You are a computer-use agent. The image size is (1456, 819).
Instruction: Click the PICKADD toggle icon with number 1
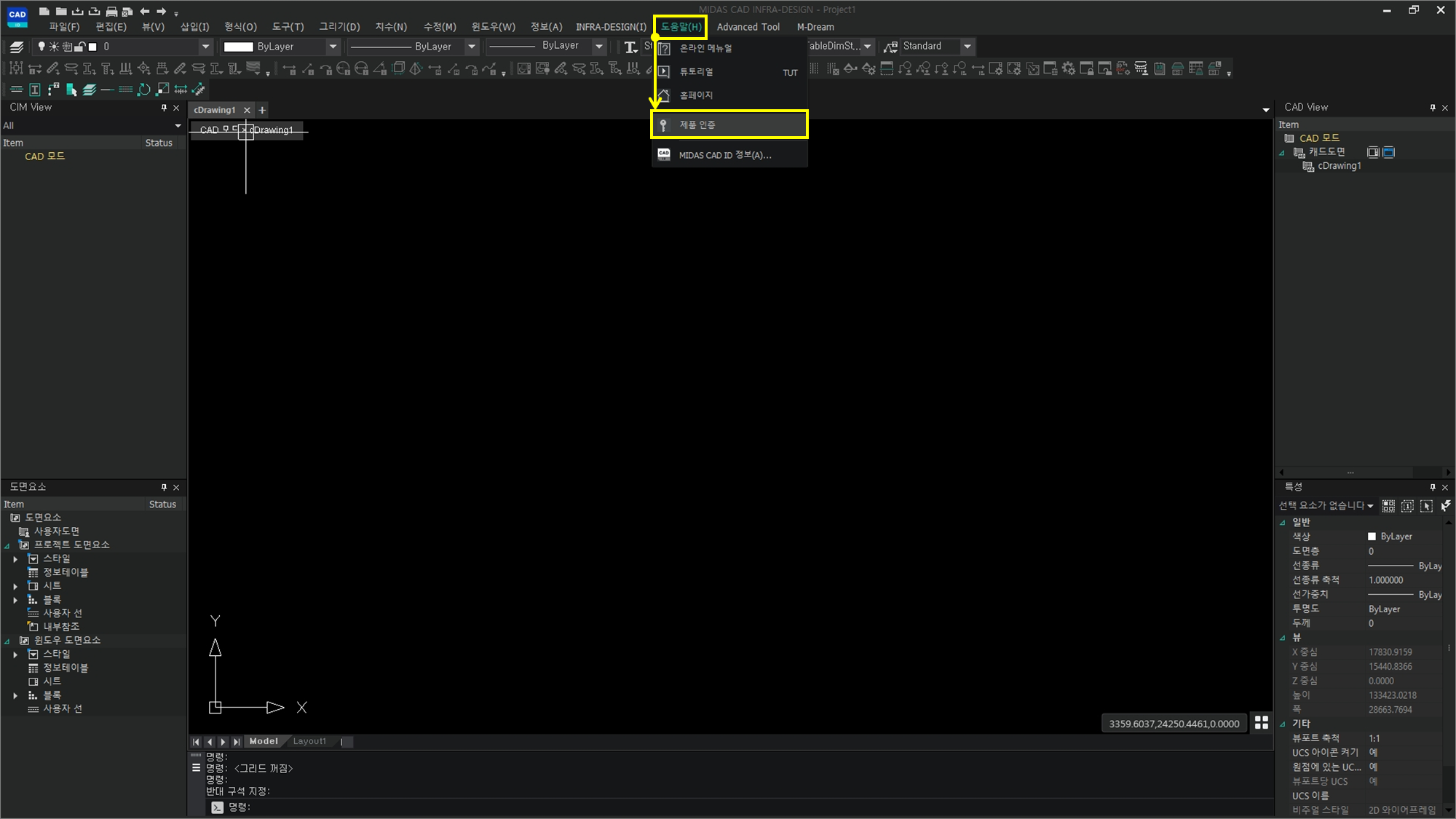(x=1407, y=505)
